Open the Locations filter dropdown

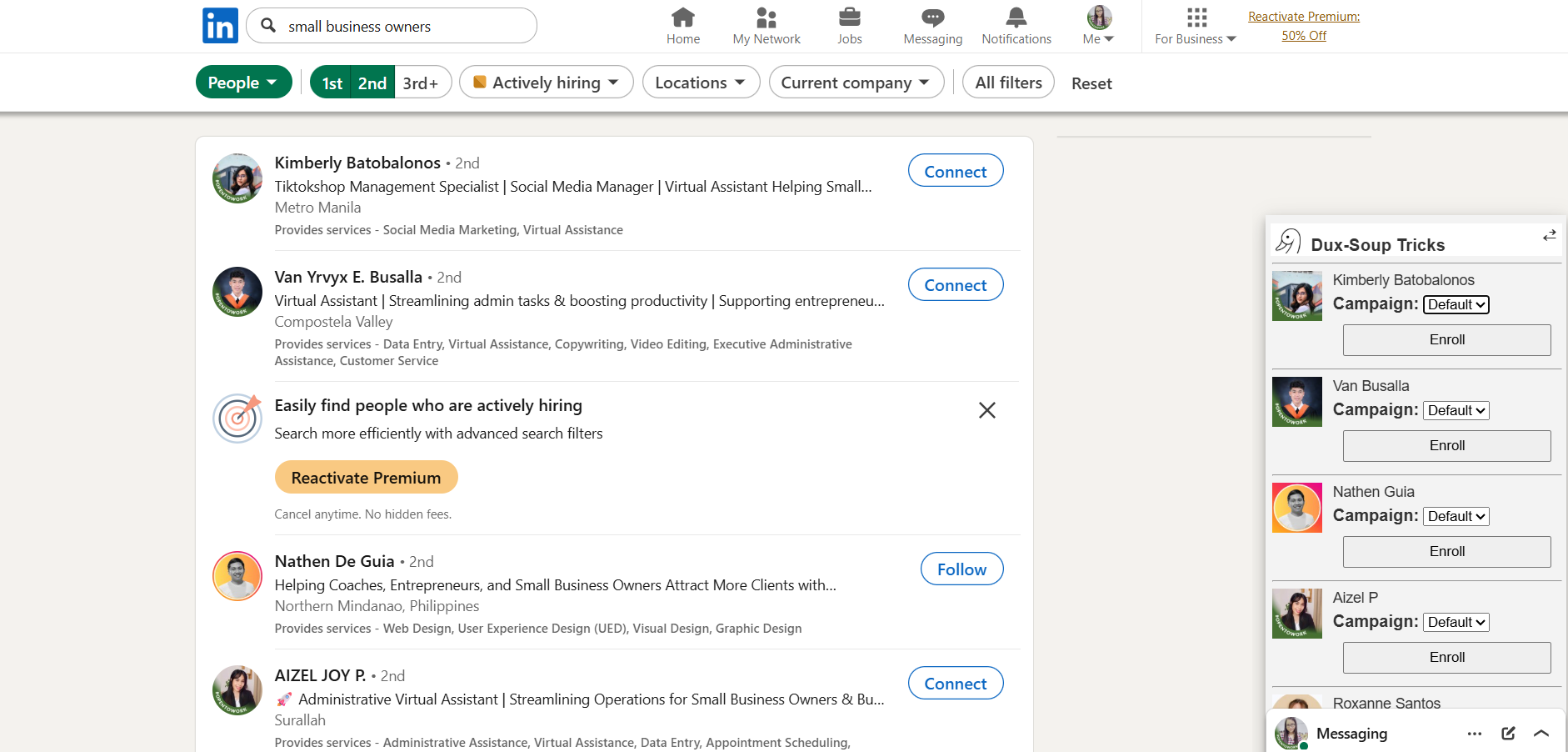(x=701, y=82)
